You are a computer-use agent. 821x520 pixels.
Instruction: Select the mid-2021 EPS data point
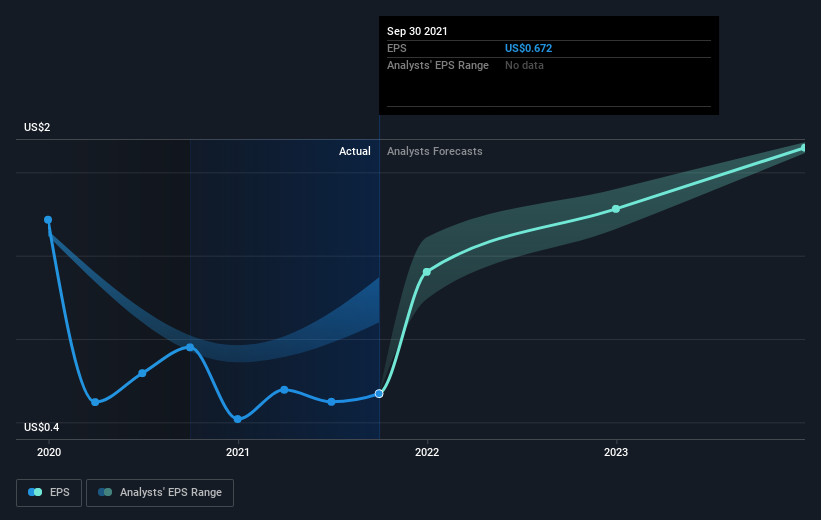(x=331, y=402)
